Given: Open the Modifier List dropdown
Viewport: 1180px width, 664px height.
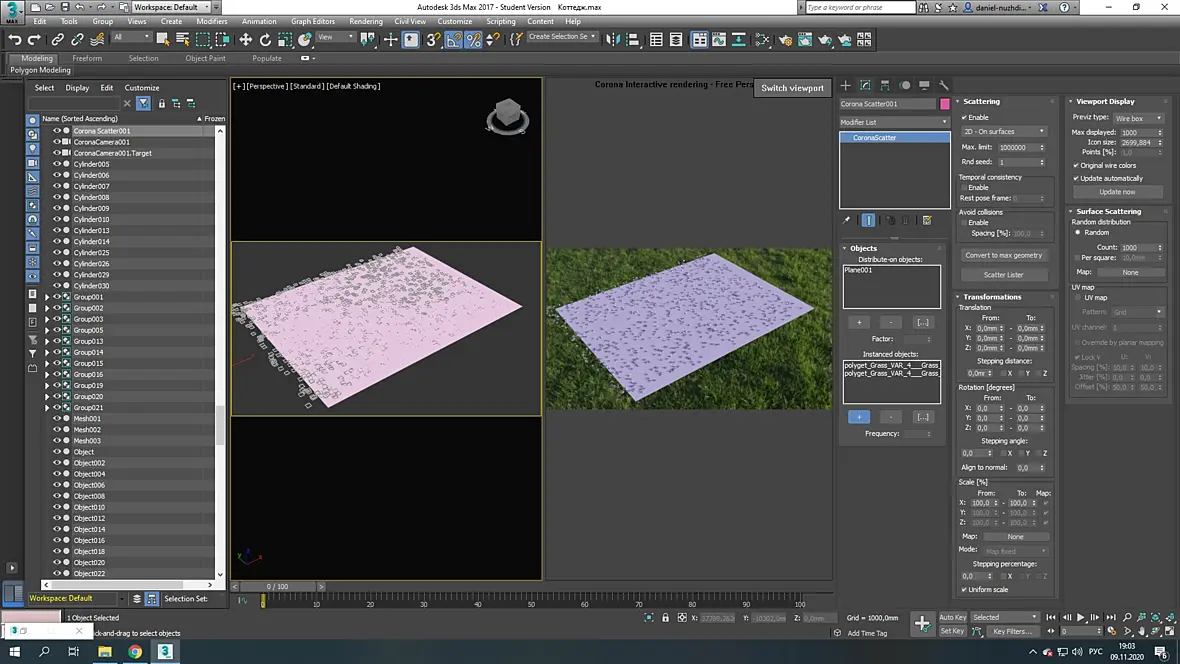Looking at the screenshot, I should click(894, 122).
